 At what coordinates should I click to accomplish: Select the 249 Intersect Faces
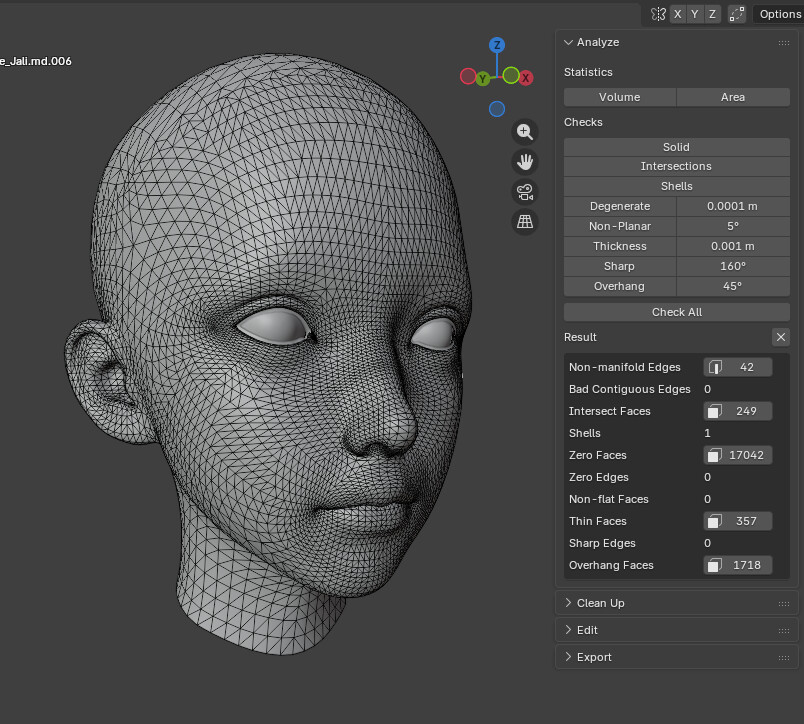coord(737,411)
